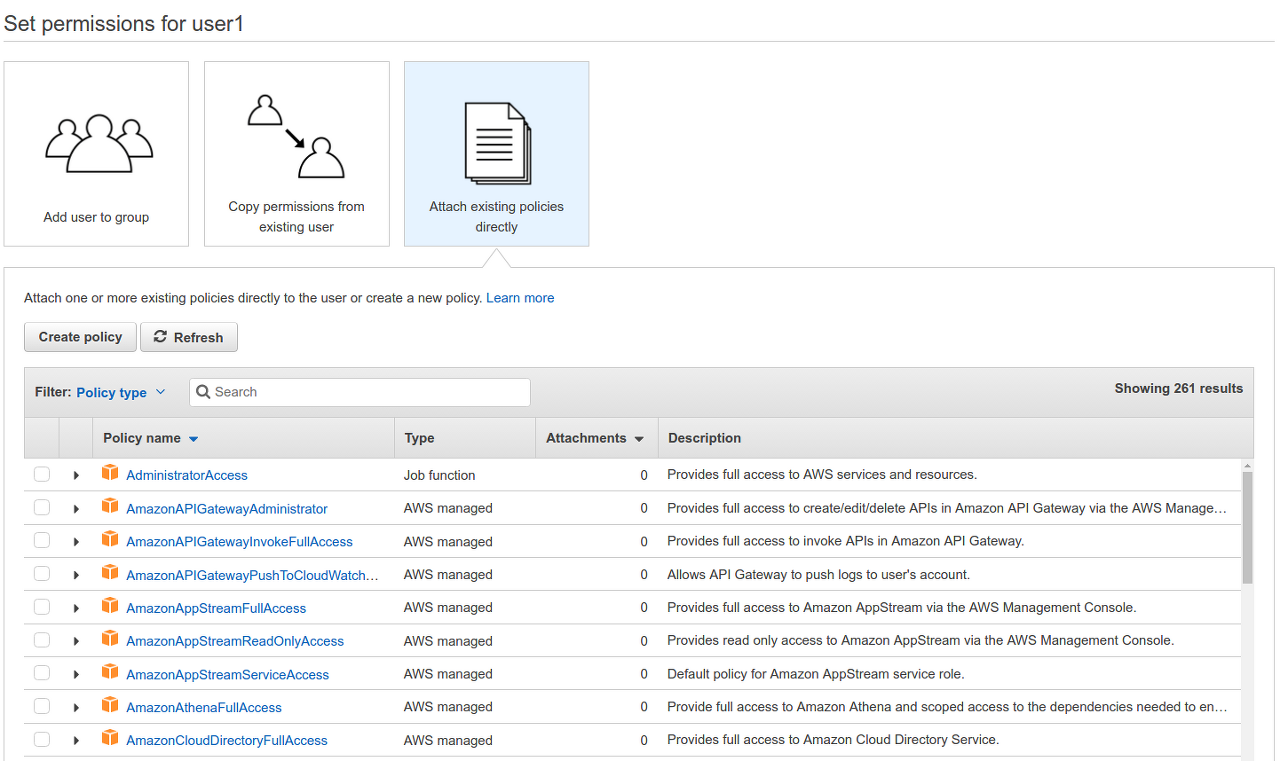This screenshot has height=761, width=1280.
Task: Click the policy icon for AmazonAPIGatewayPushToCloudWatch
Action: (x=110, y=572)
